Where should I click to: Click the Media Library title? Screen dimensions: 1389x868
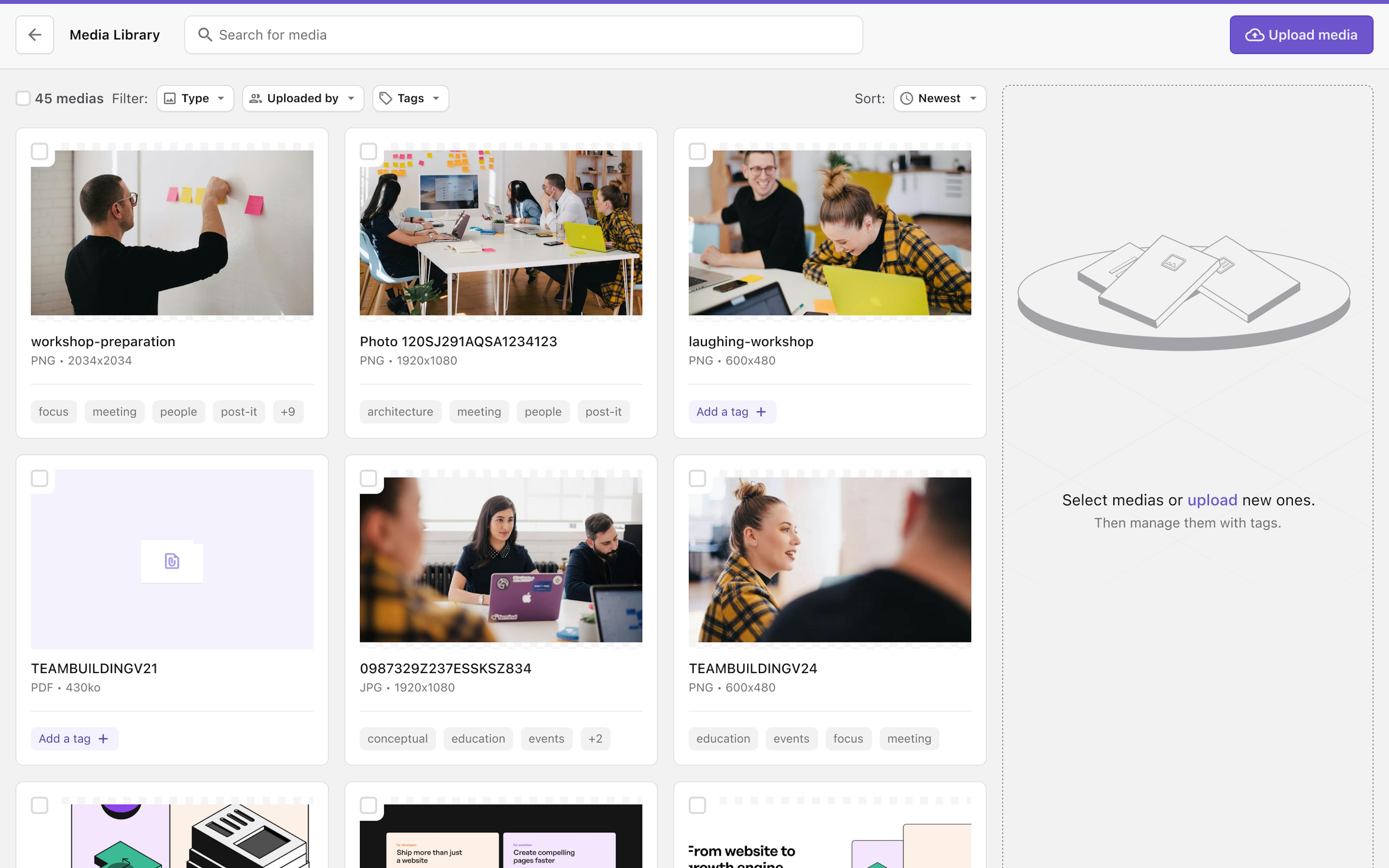pyautogui.click(x=115, y=34)
